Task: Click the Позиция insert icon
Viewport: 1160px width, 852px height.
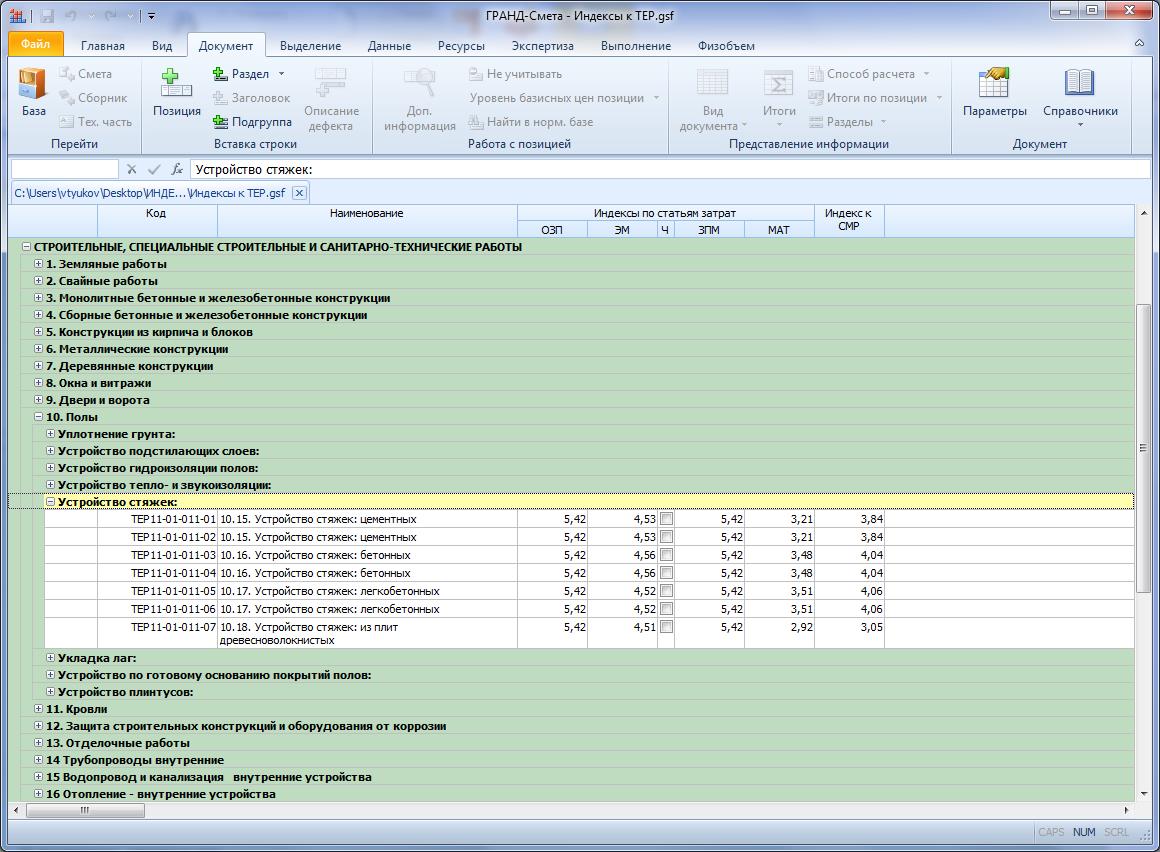Action: [176, 94]
